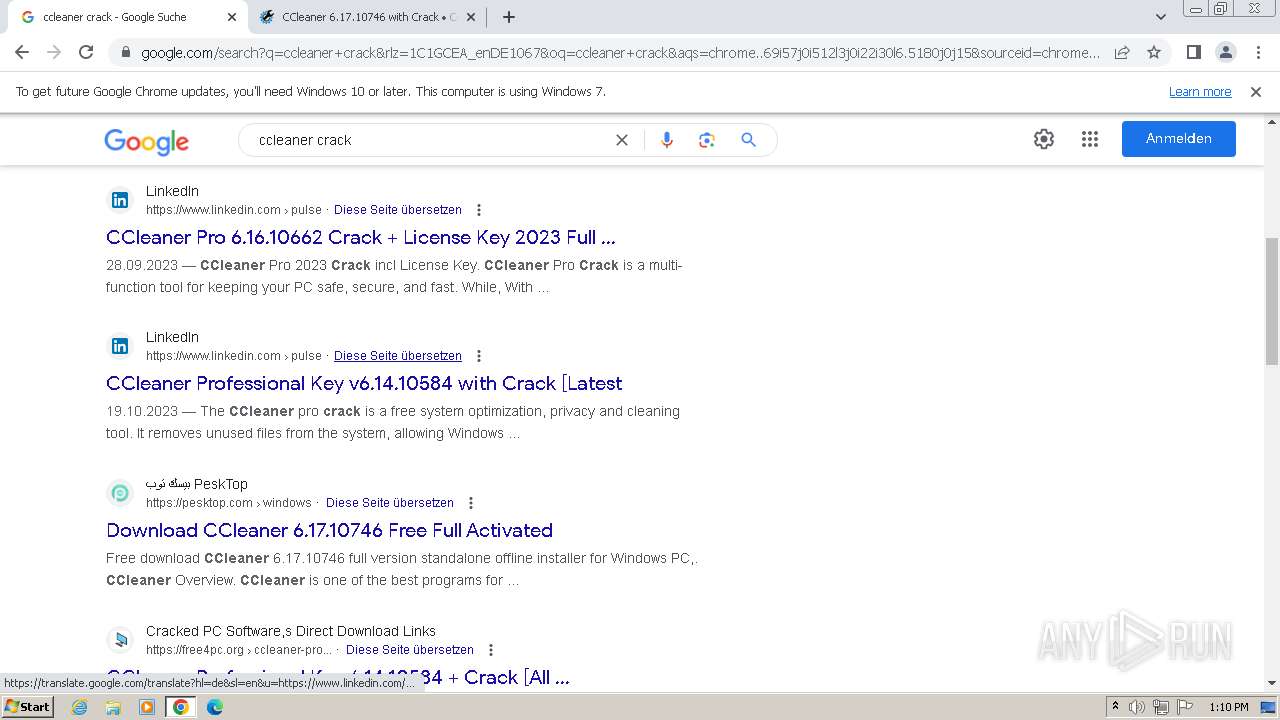
Task: Bookmark this page with the star icon
Action: [1154, 53]
